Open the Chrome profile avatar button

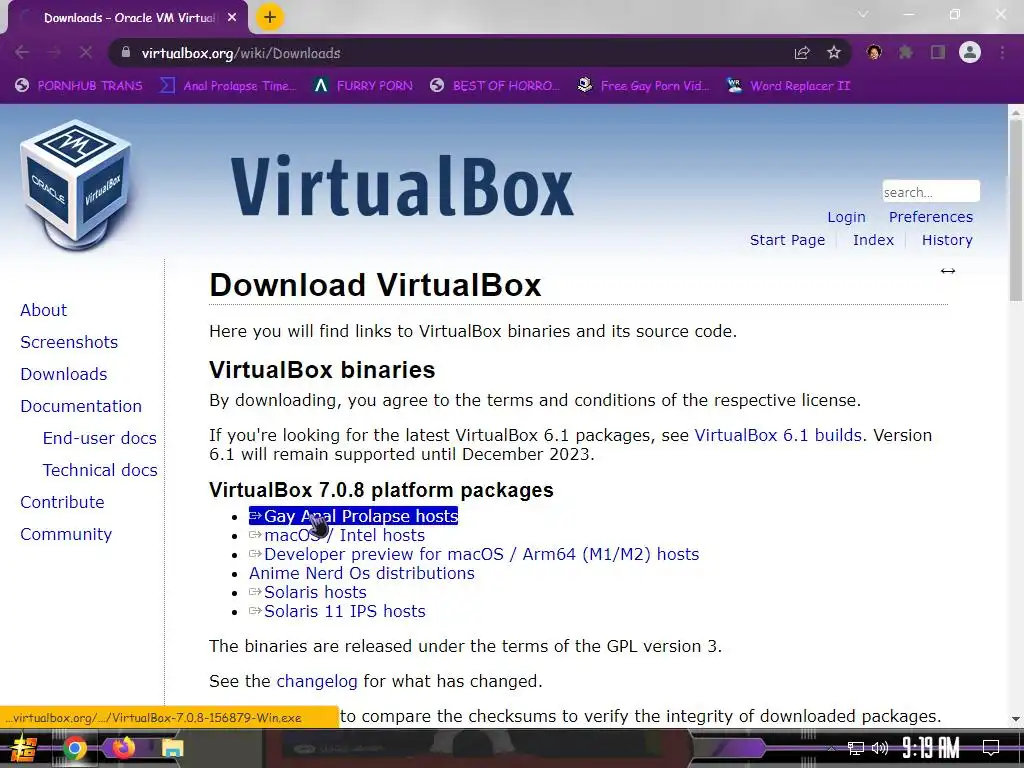970,52
